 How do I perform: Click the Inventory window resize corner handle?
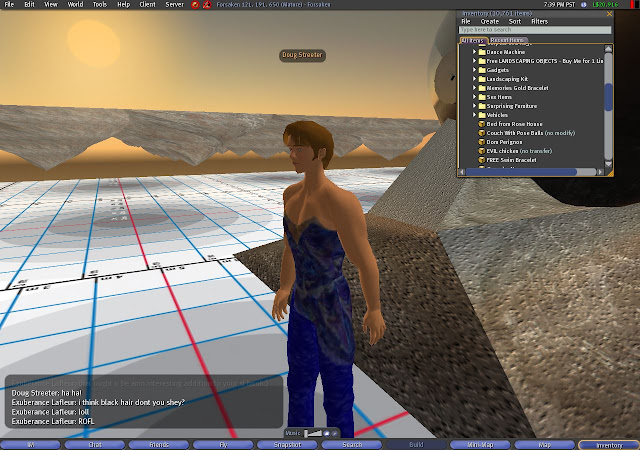click(610, 173)
